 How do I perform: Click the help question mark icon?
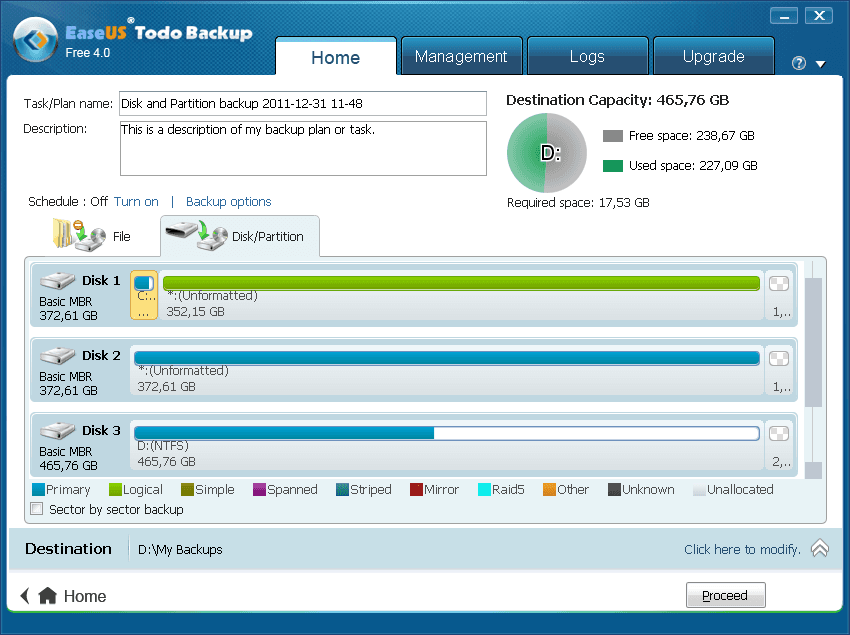click(797, 62)
